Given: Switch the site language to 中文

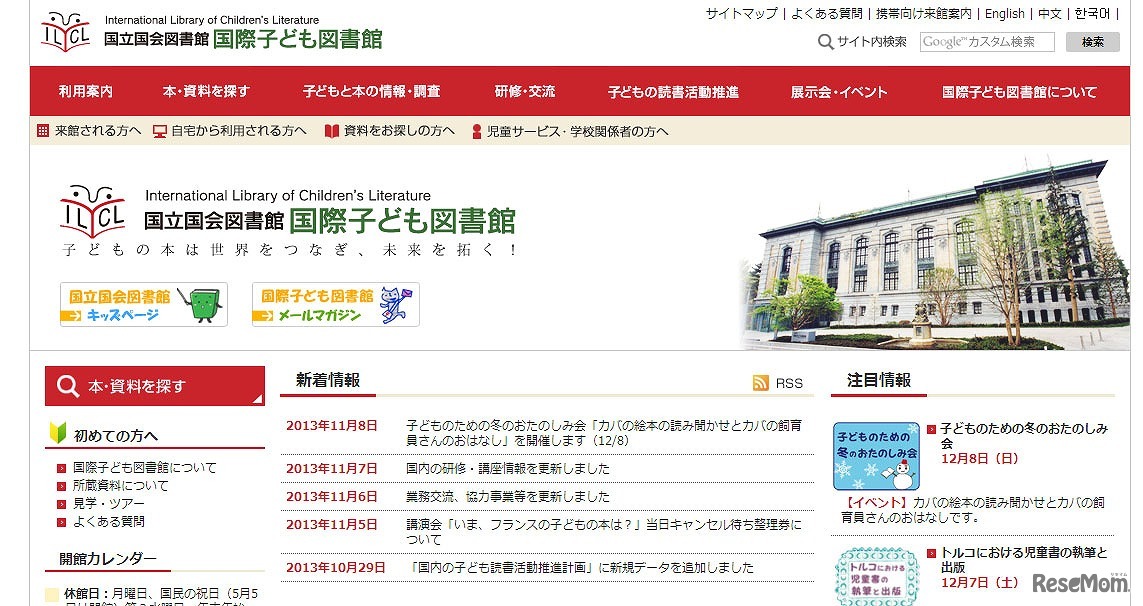Looking at the screenshot, I should tap(1050, 13).
